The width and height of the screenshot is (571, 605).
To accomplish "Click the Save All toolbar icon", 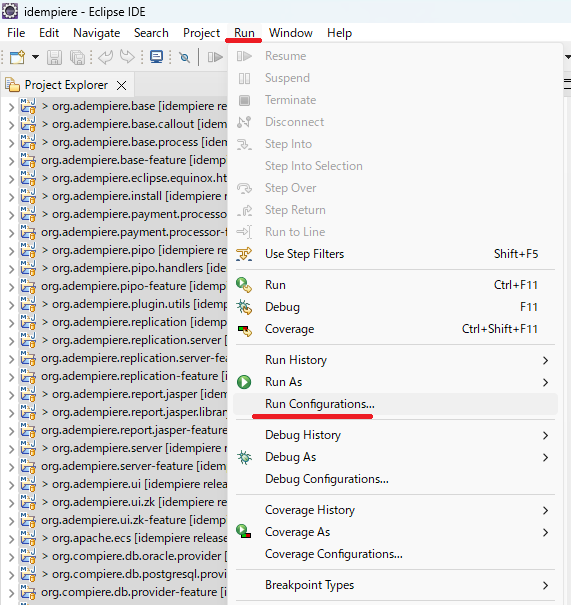I will coord(78,57).
